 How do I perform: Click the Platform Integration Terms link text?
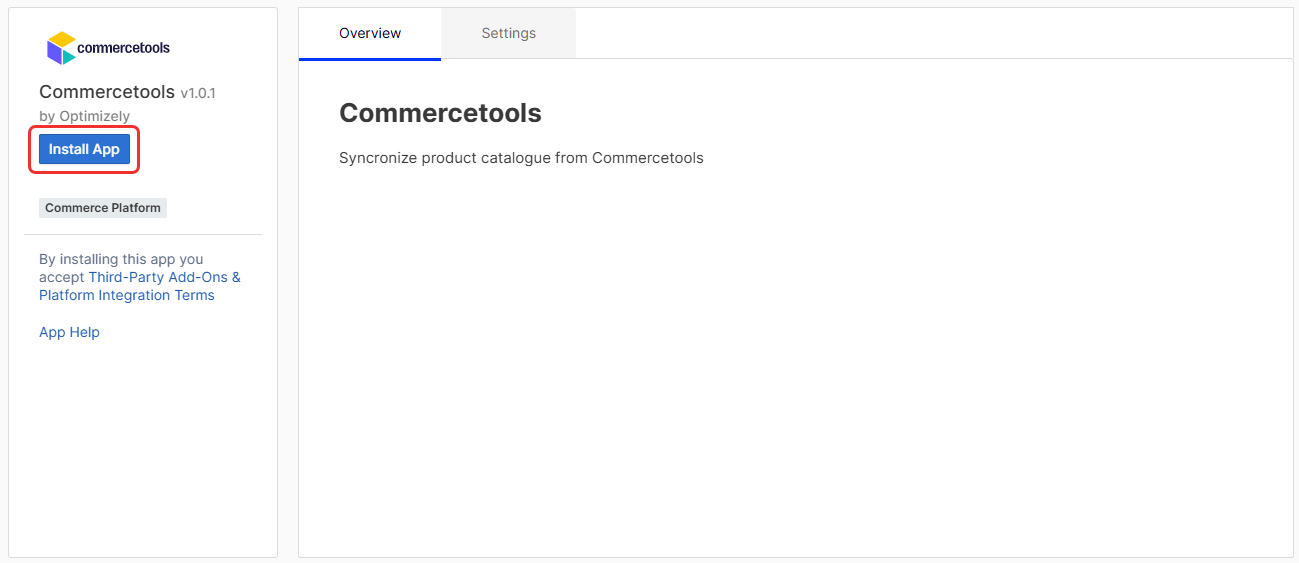tap(127, 295)
